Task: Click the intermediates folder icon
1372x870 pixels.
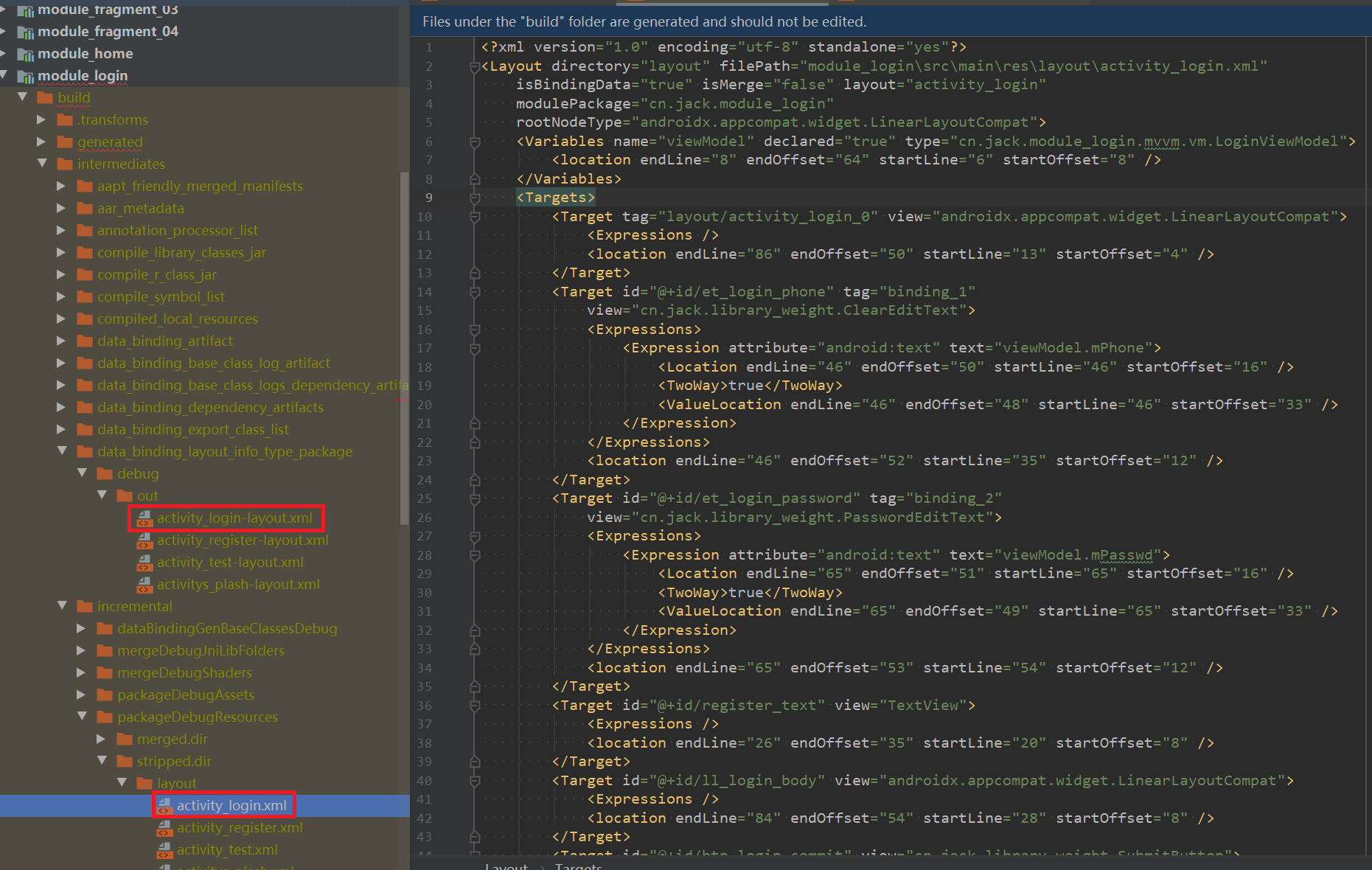Action: [65, 164]
